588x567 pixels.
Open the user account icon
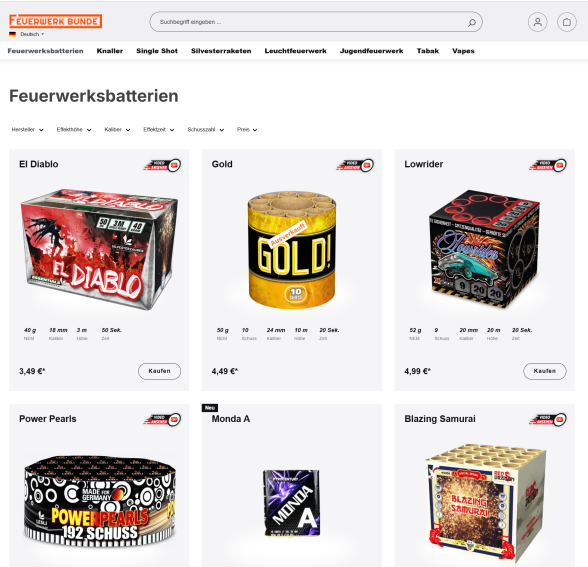(x=537, y=22)
